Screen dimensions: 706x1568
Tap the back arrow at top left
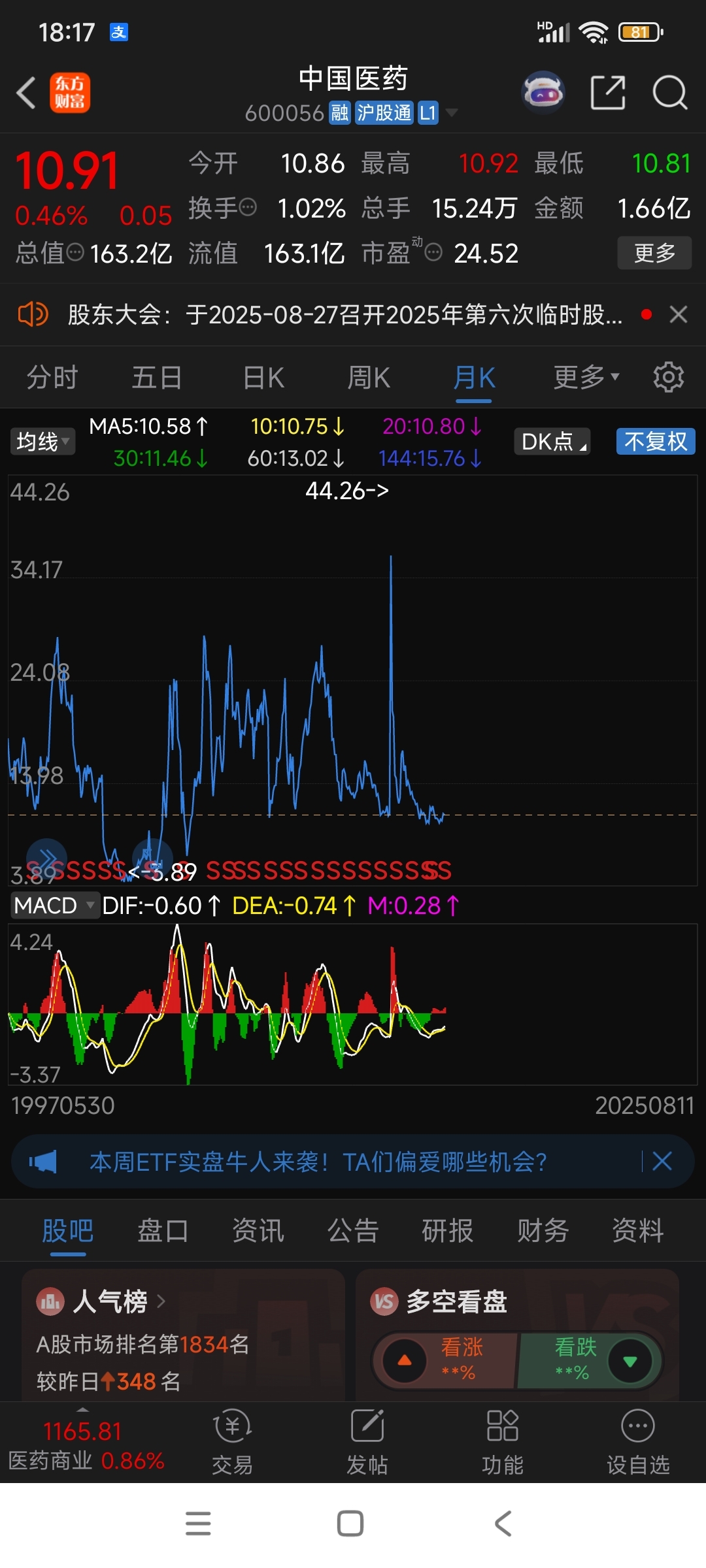tap(26, 92)
